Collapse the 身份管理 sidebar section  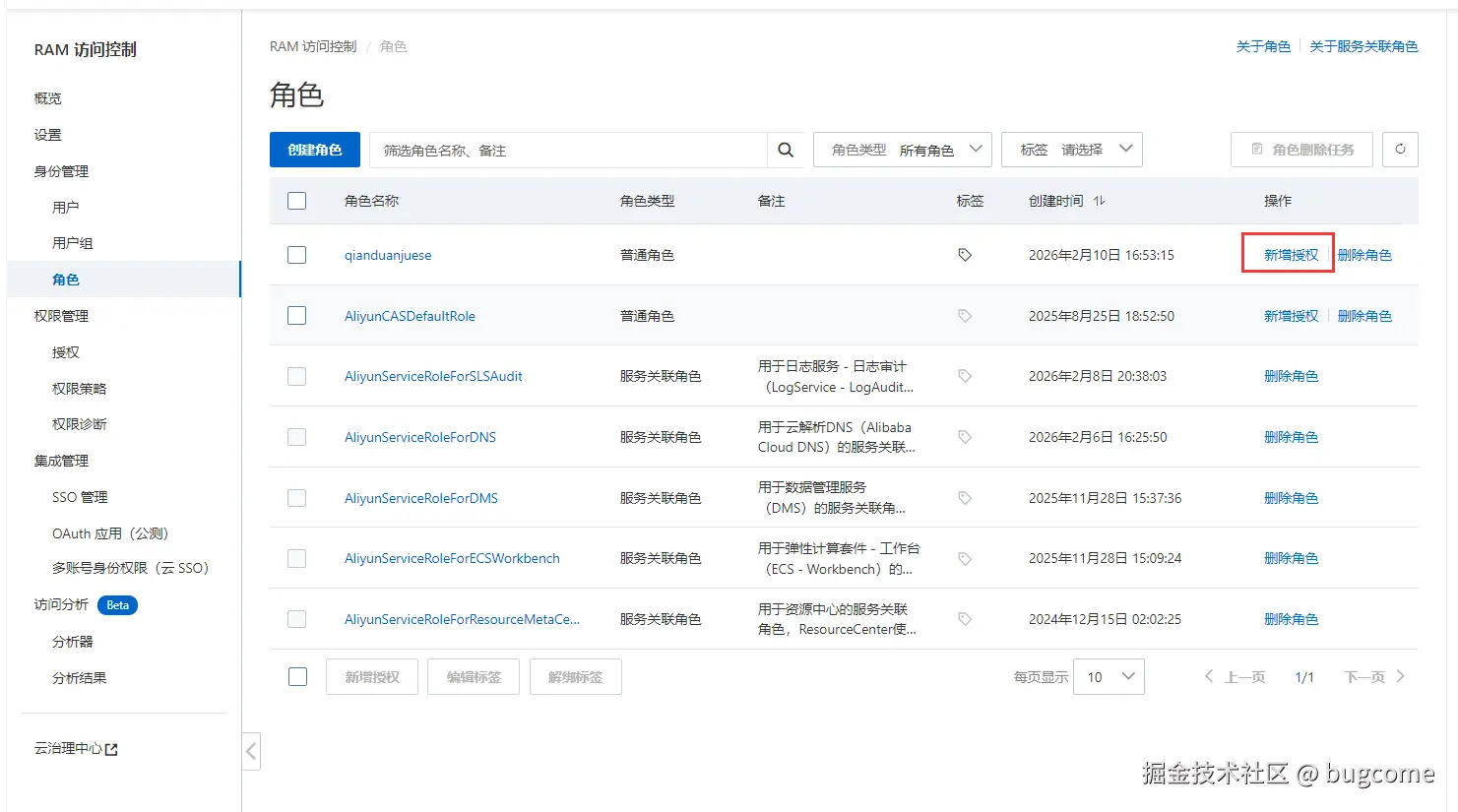tap(61, 171)
